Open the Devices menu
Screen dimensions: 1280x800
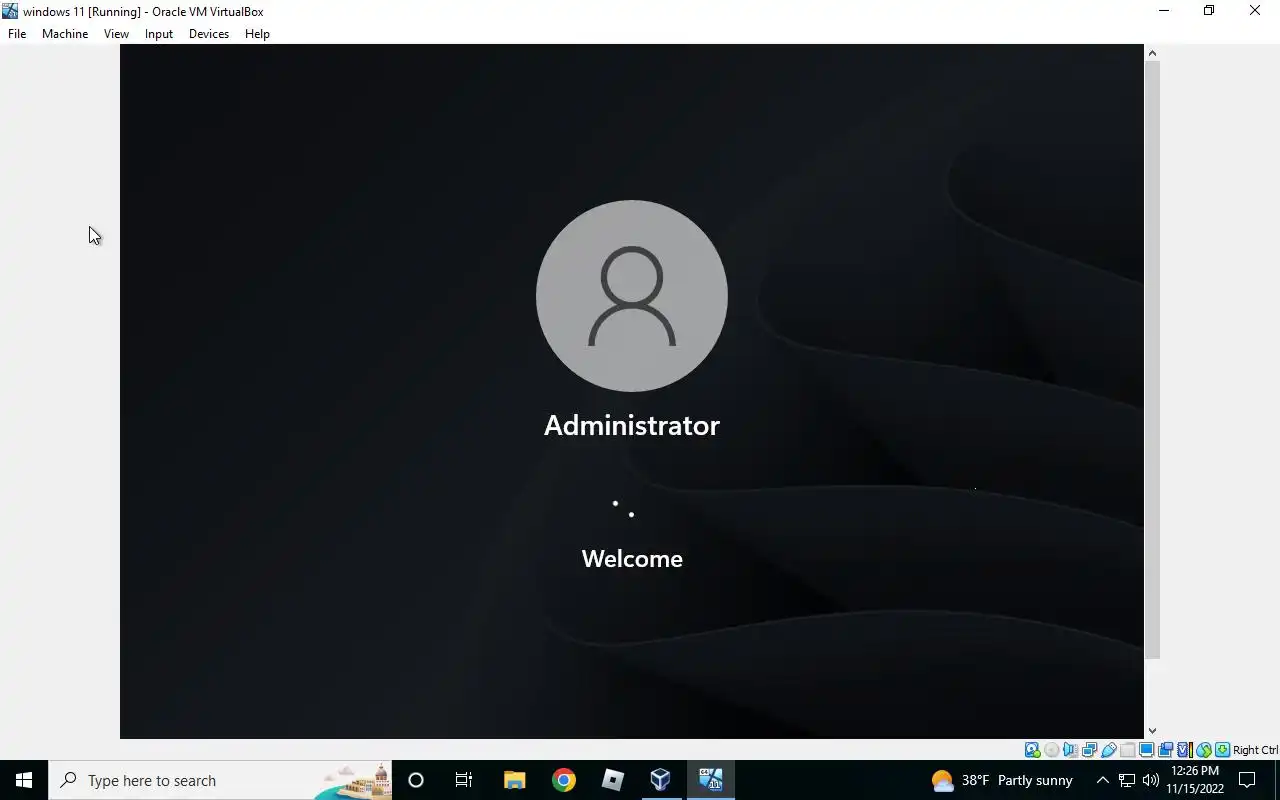coord(209,34)
